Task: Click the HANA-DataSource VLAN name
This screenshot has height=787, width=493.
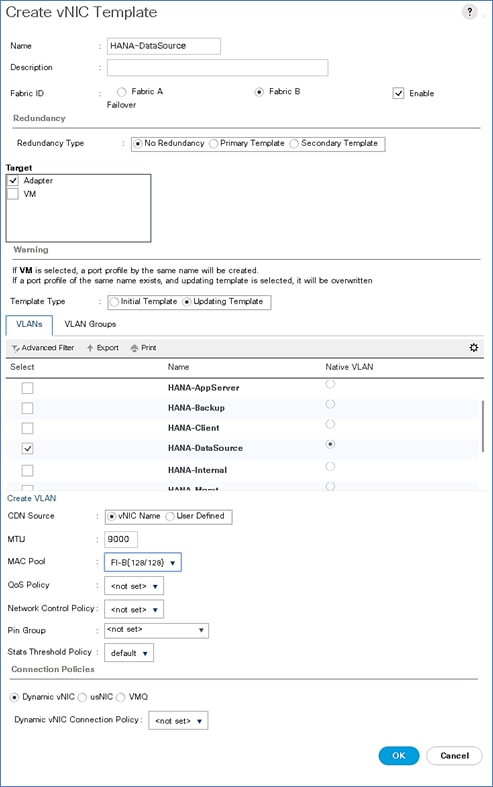Action: coord(205,448)
